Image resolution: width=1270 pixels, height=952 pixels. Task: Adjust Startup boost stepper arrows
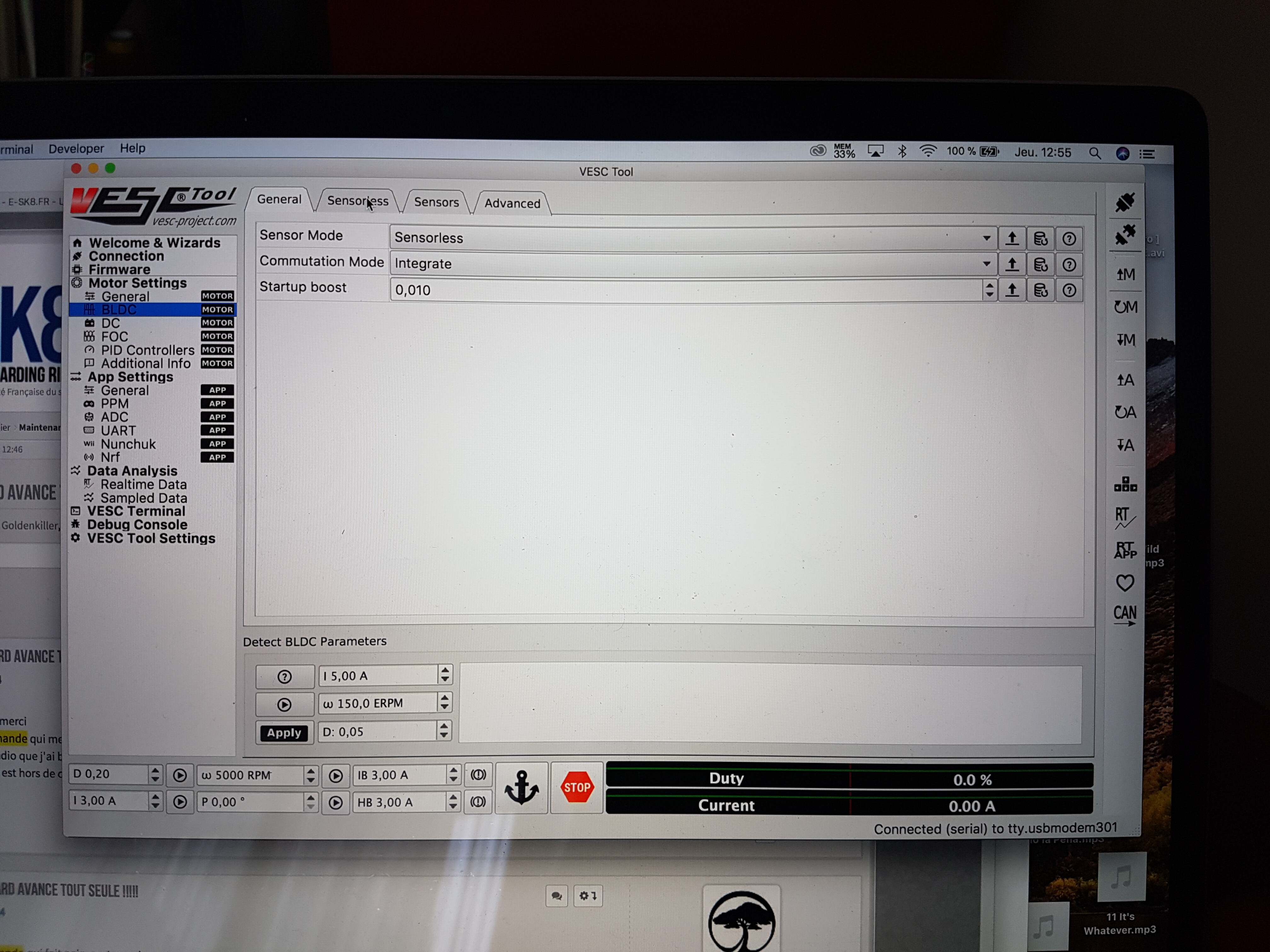coord(989,290)
